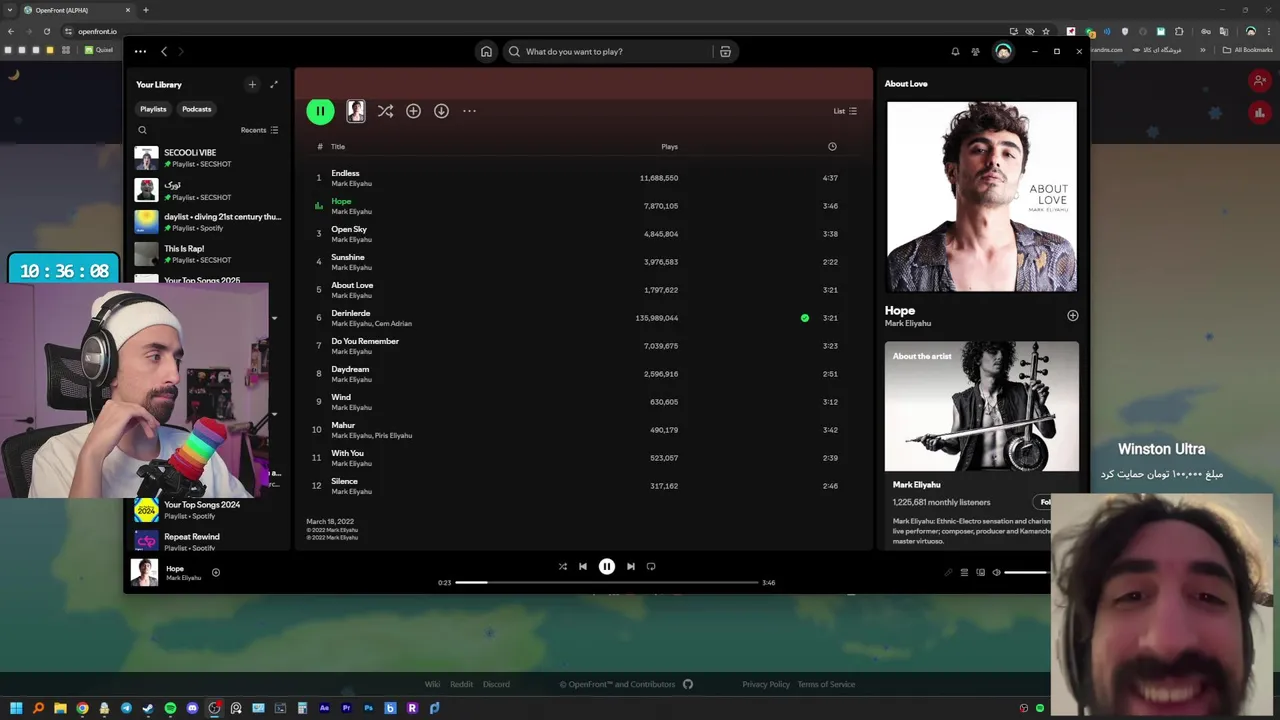This screenshot has width=1280, height=720.
Task: Open Spotify profile avatar menu
Action: point(1003,51)
